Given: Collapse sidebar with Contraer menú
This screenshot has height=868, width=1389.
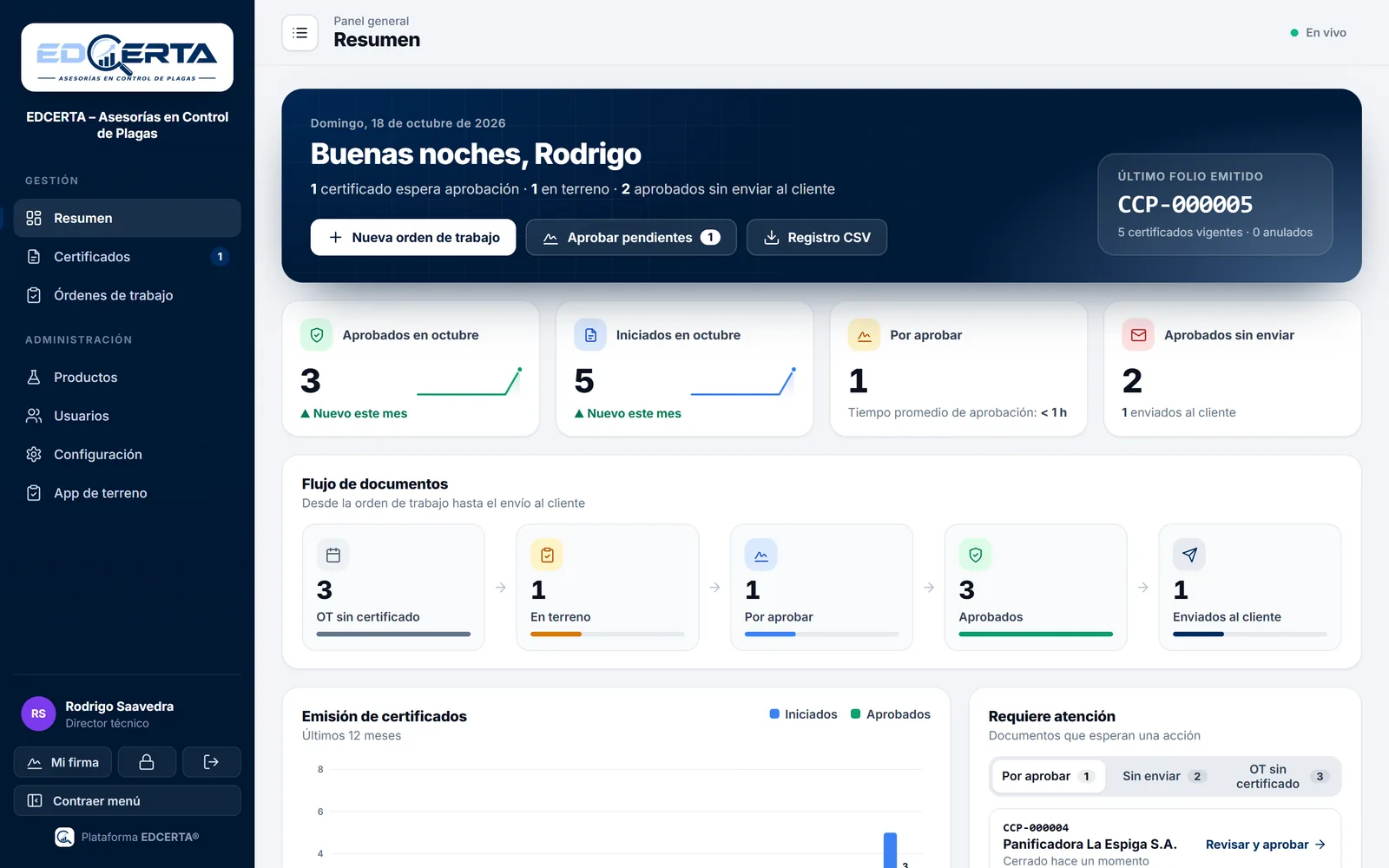Looking at the screenshot, I should [x=127, y=800].
